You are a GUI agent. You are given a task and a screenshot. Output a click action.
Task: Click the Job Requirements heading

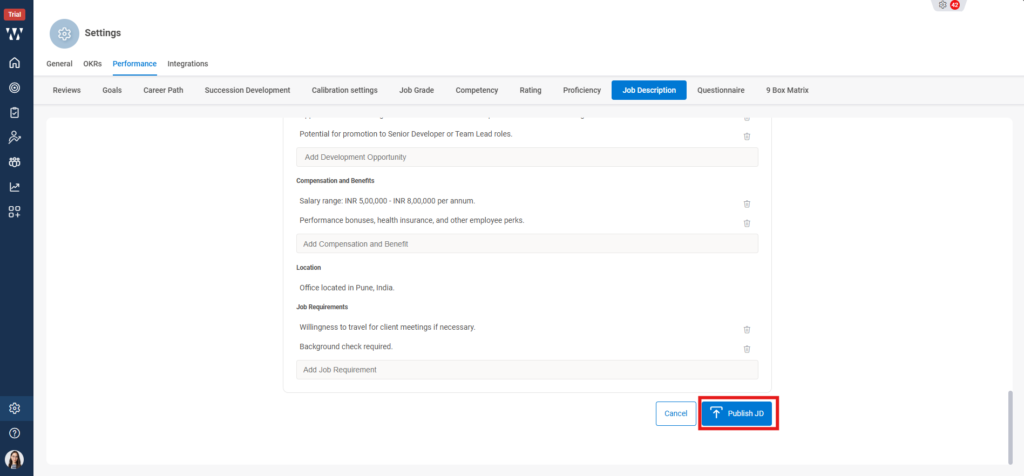click(322, 306)
